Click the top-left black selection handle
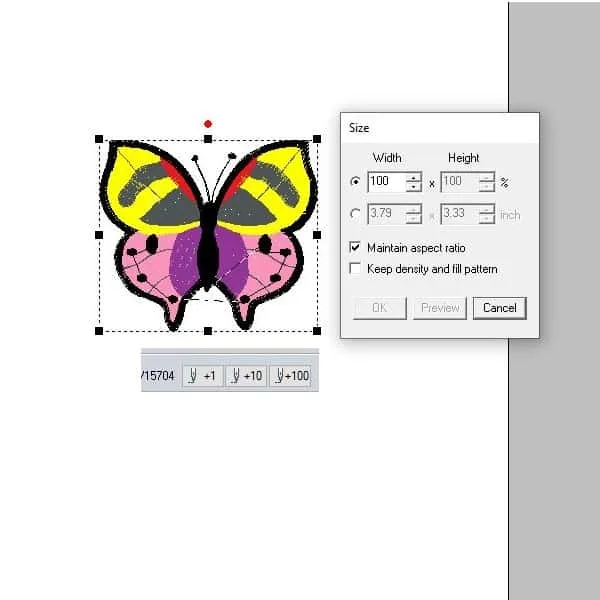This screenshot has height=600, width=600. [x=99, y=139]
